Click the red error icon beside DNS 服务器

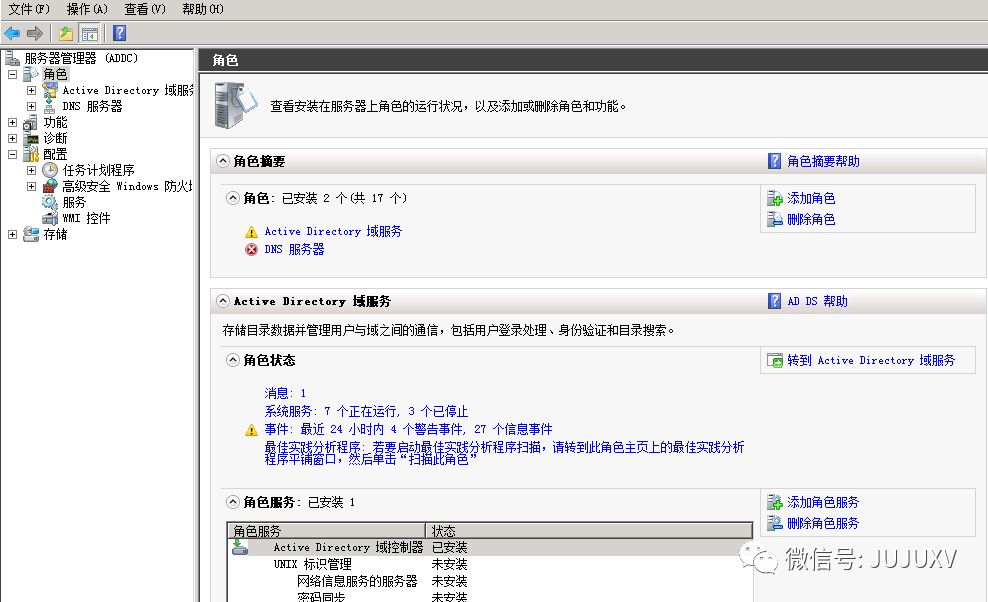[x=251, y=250]
